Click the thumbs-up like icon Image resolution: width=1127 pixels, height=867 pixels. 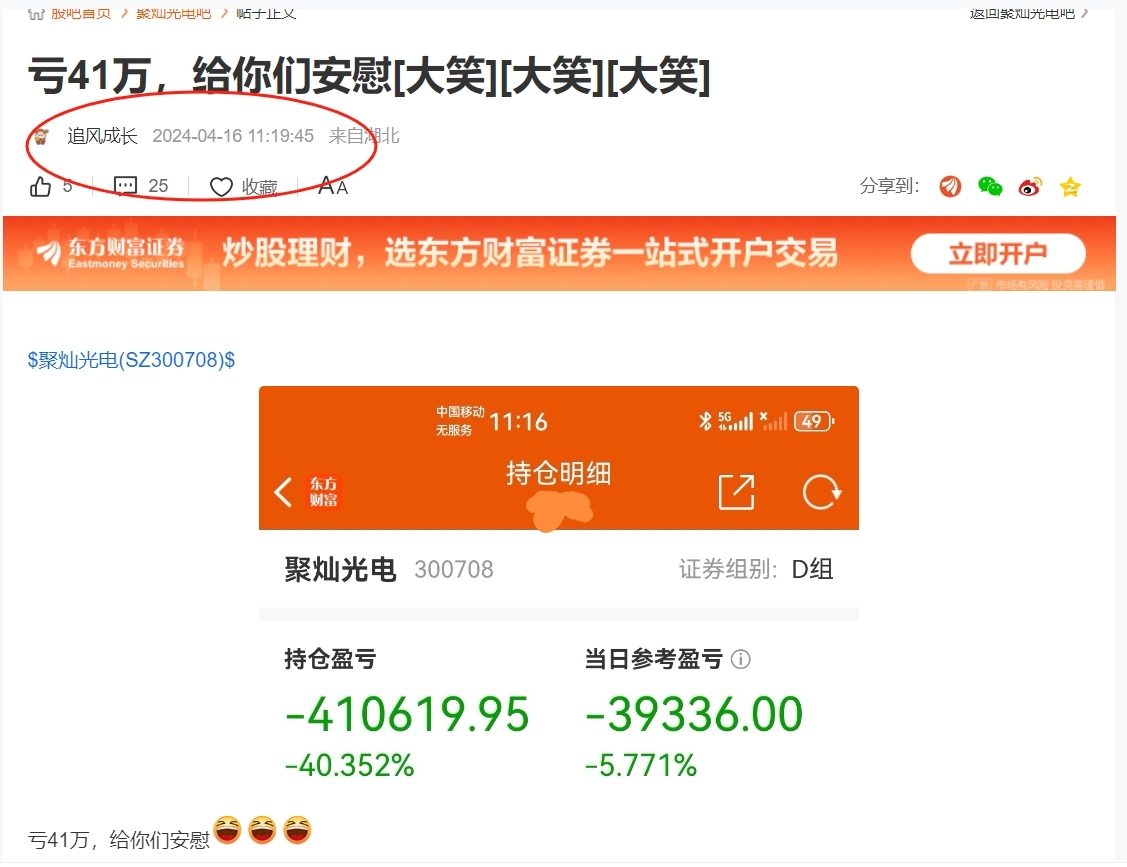pos(40,187)
